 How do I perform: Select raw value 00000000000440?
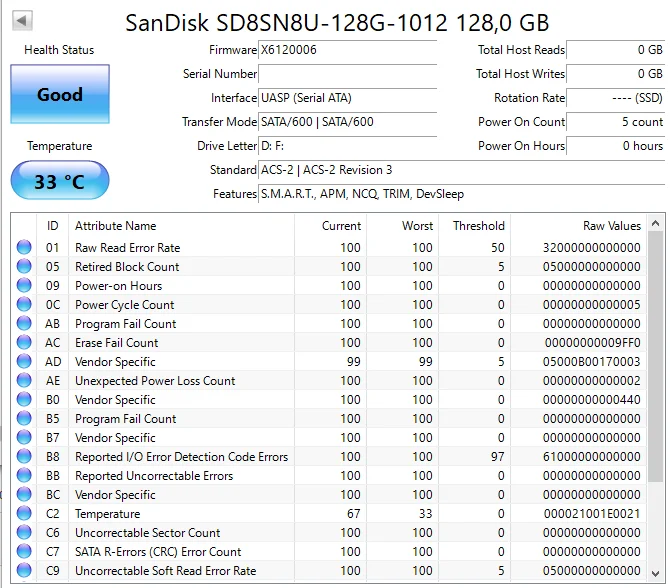(591, 400)
